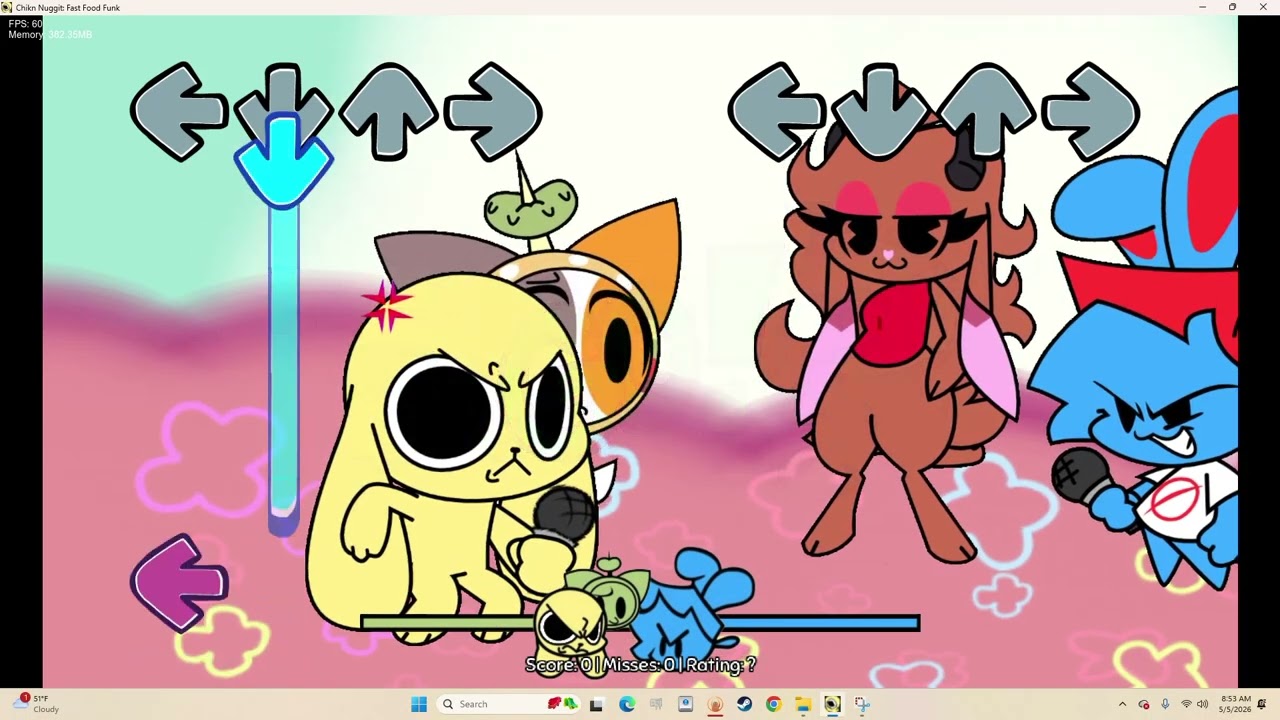The width and height of the screenshot is (1280, 720).
Task: Click the "Chikn Nuggit: Fast Food Funk" window title
Action: pyautogui.click(x=67, y=8)
